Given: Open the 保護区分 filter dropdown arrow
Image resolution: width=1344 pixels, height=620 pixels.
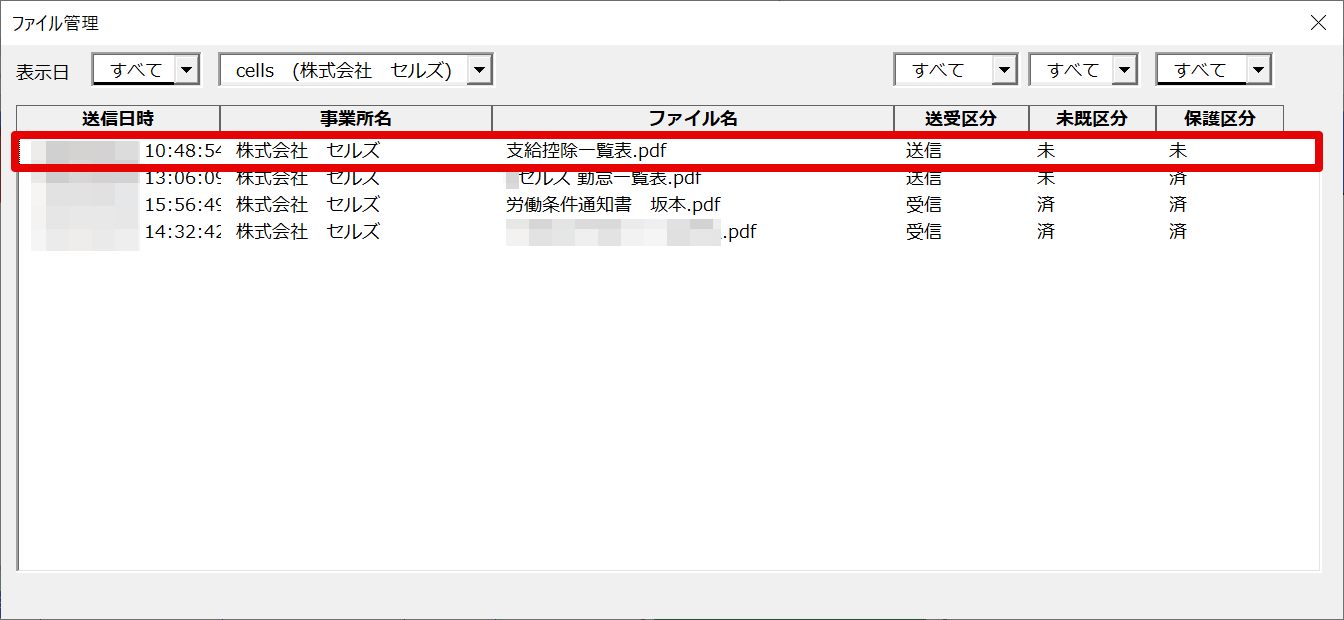Looking at the screenshot, I should 1259,70.
